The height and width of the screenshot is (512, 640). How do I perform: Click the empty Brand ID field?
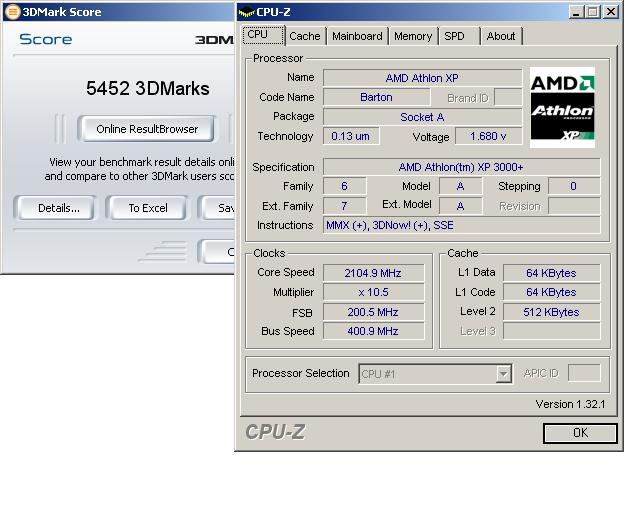[x=508, y=97]
